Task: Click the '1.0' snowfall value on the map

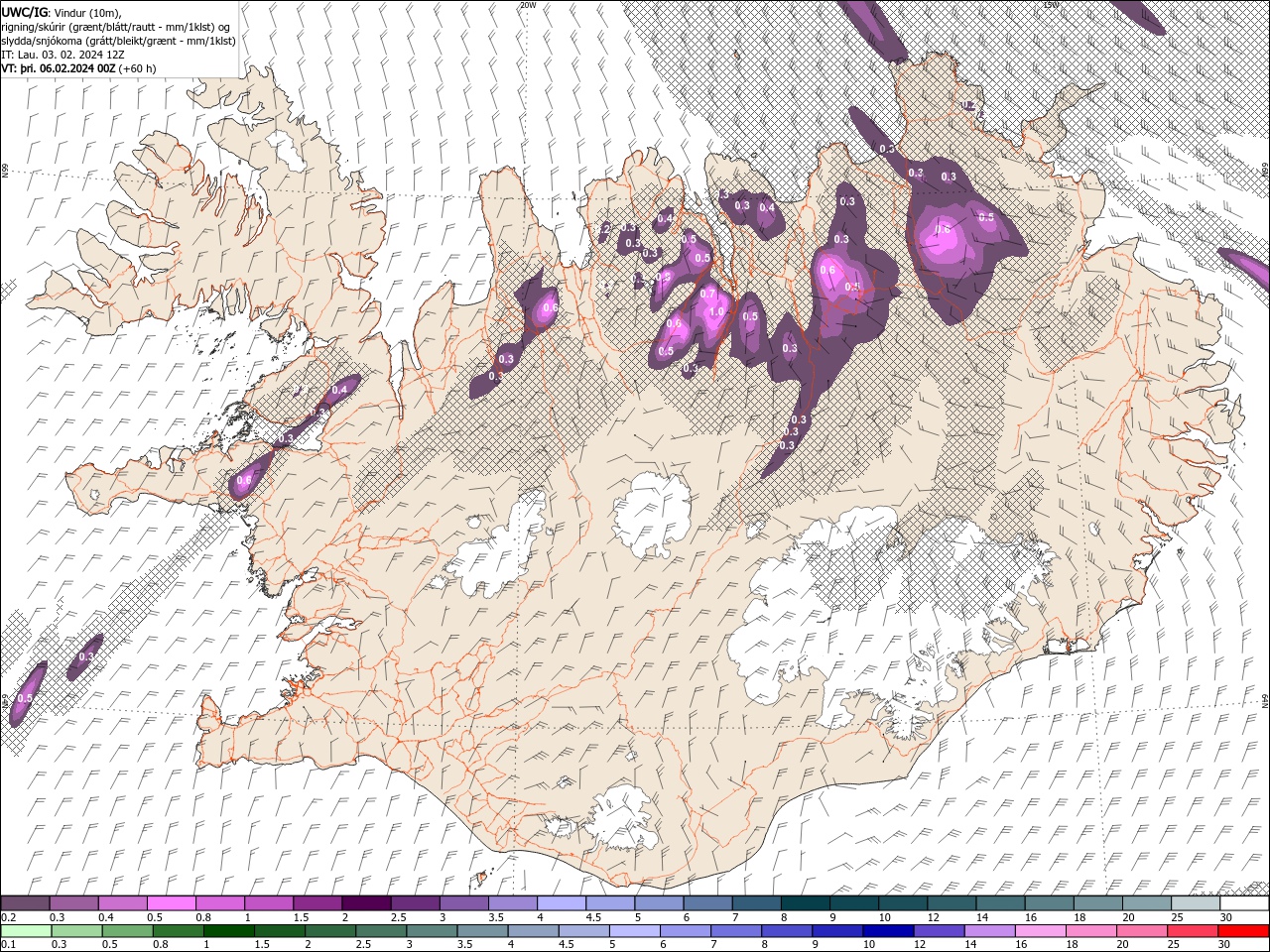Action: tap(717, 311)
